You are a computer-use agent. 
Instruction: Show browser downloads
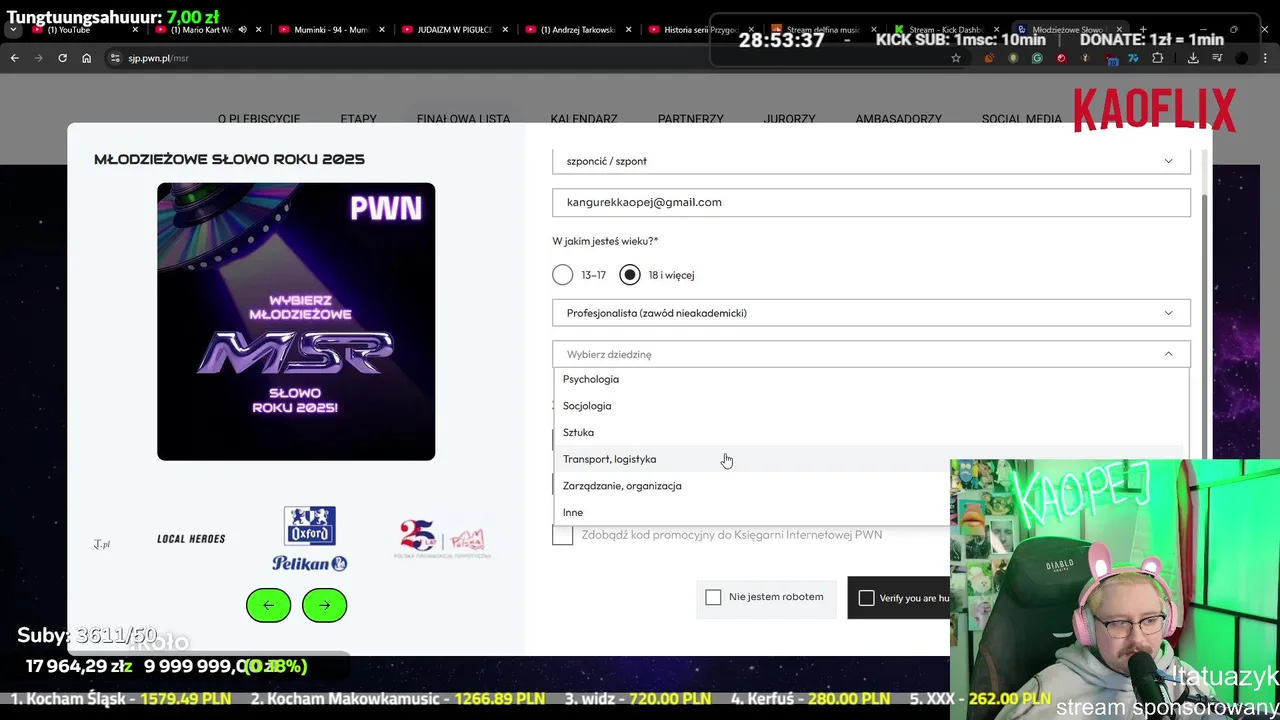click(x=1193, y=58)
